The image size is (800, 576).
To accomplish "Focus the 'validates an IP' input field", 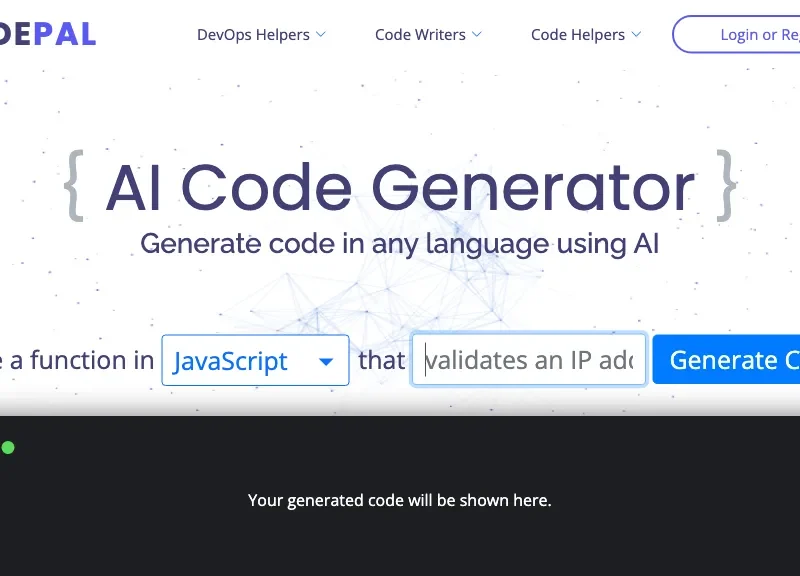I will pos(529,360).
